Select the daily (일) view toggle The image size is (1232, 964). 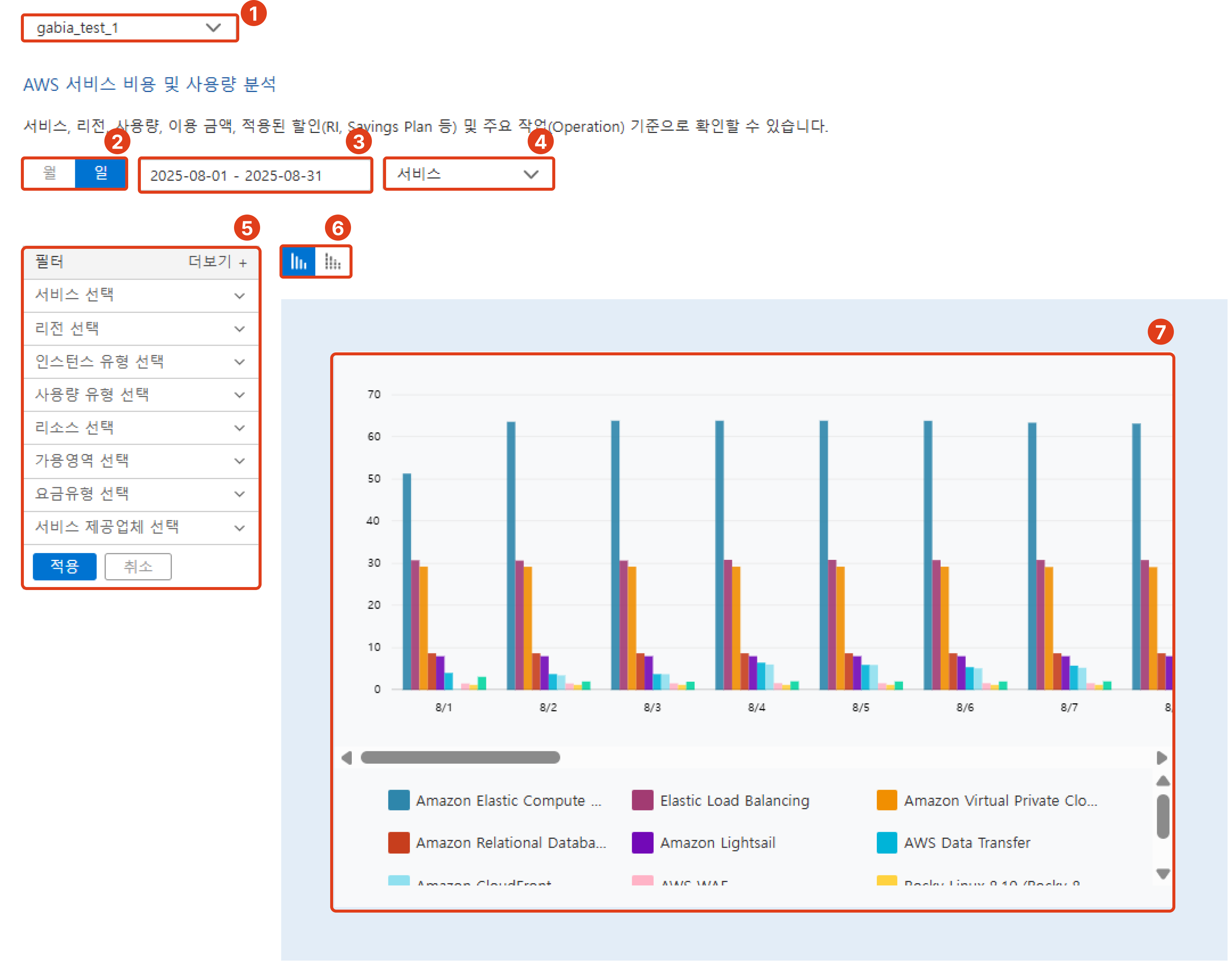pos(101,173)
